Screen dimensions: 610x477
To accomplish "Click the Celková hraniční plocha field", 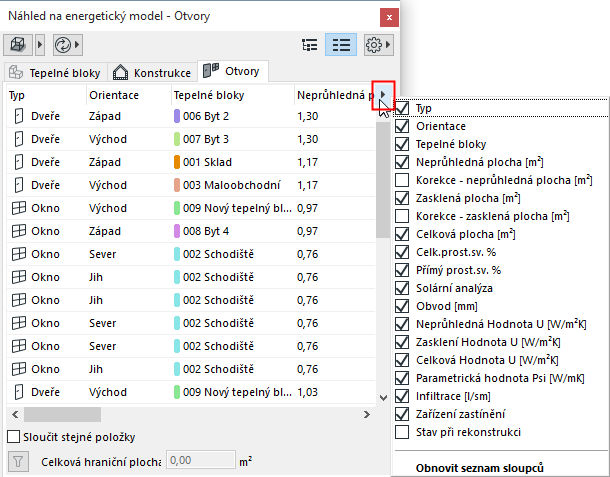I will (201, 461).
